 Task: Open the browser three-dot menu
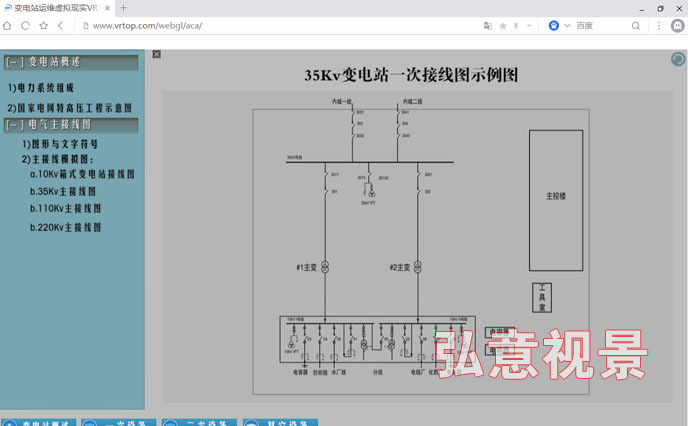click(x=659, y=26)
